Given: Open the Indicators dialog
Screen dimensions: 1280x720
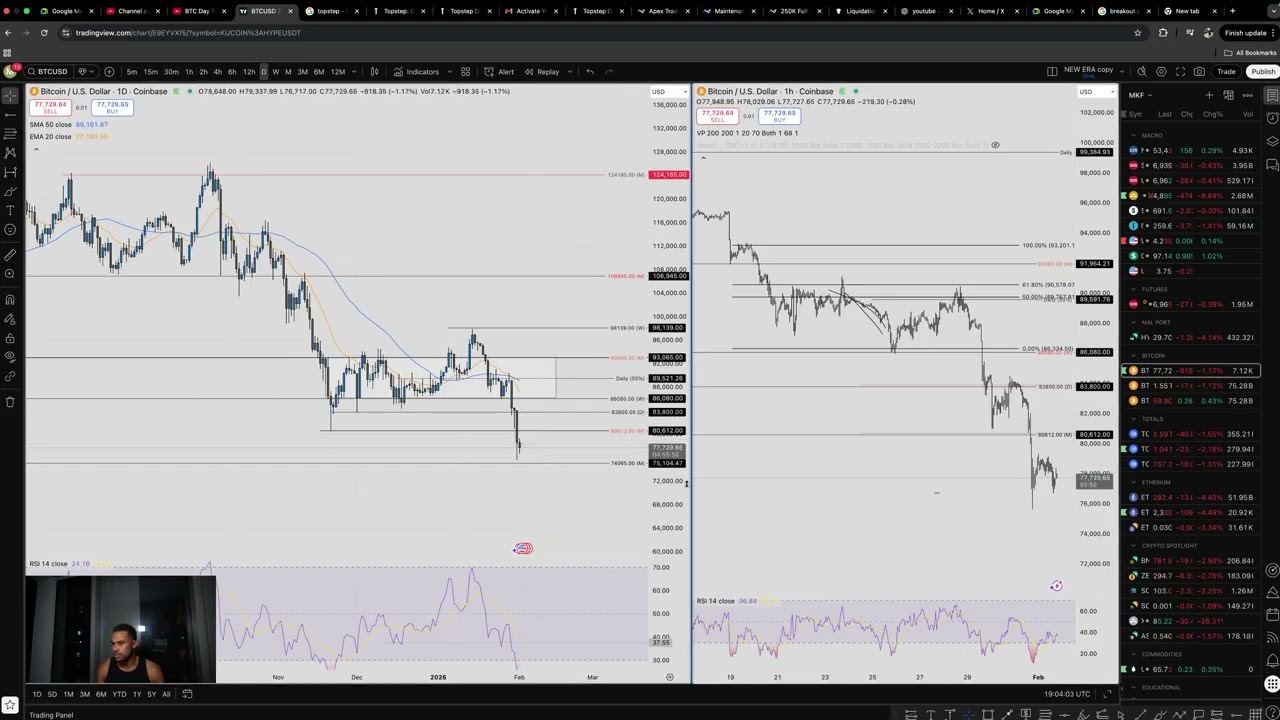Looking at the screenshot, I should tap(416, 71).
